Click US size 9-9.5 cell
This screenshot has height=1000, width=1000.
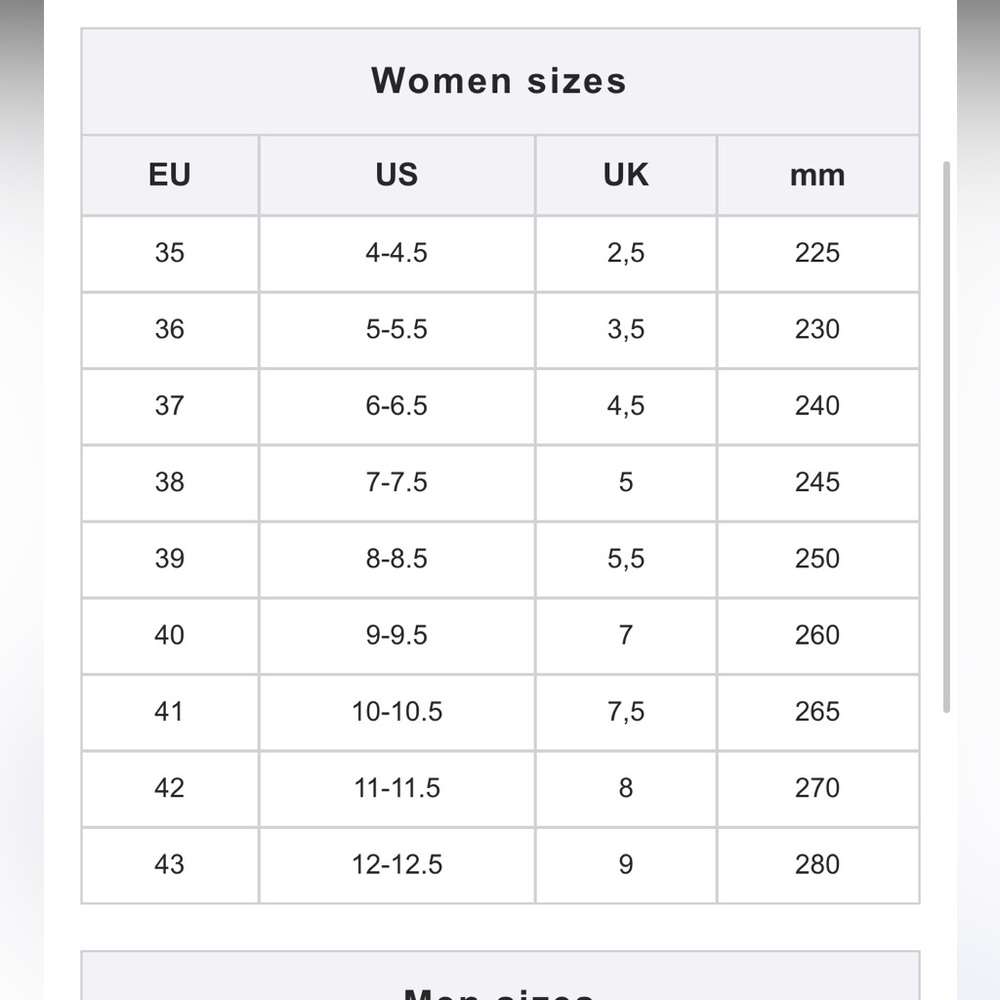(x=397, y=636)
